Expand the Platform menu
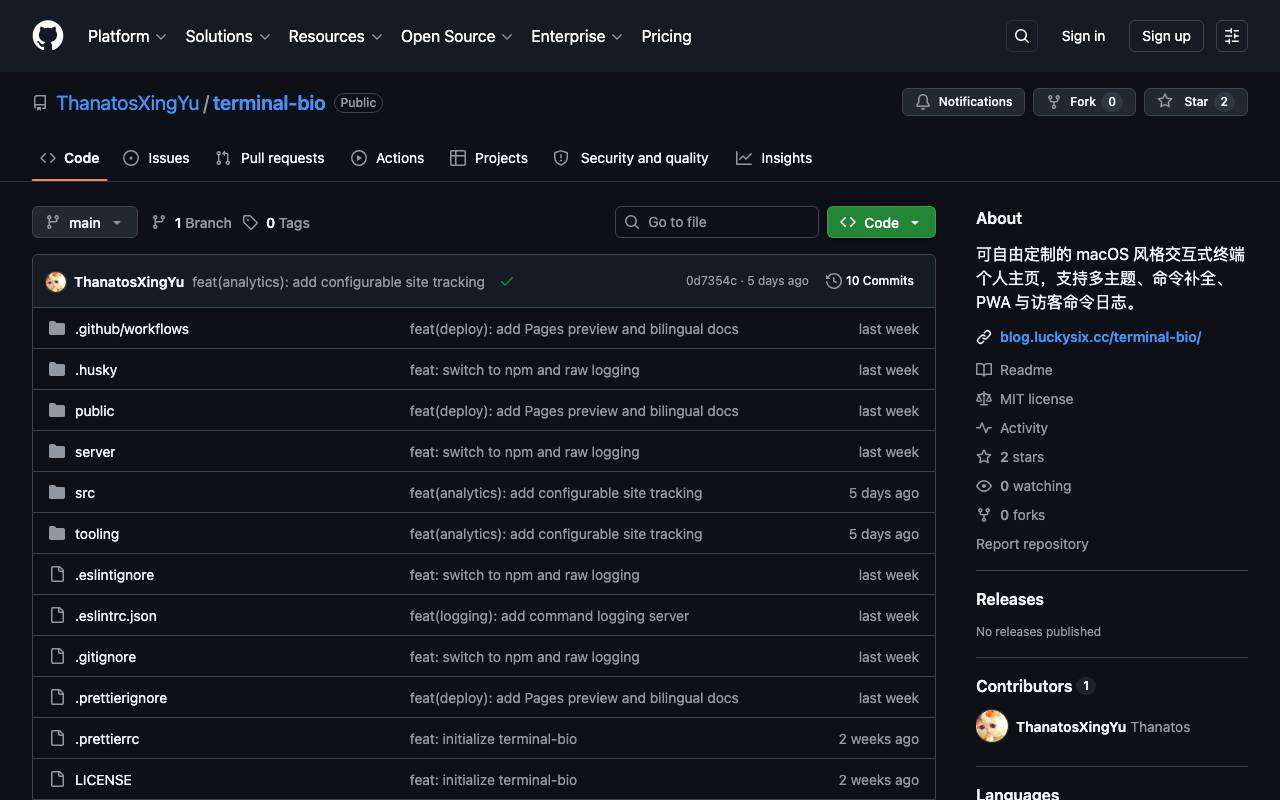The width and height of the screenshot is (1280, 800). 127,36
